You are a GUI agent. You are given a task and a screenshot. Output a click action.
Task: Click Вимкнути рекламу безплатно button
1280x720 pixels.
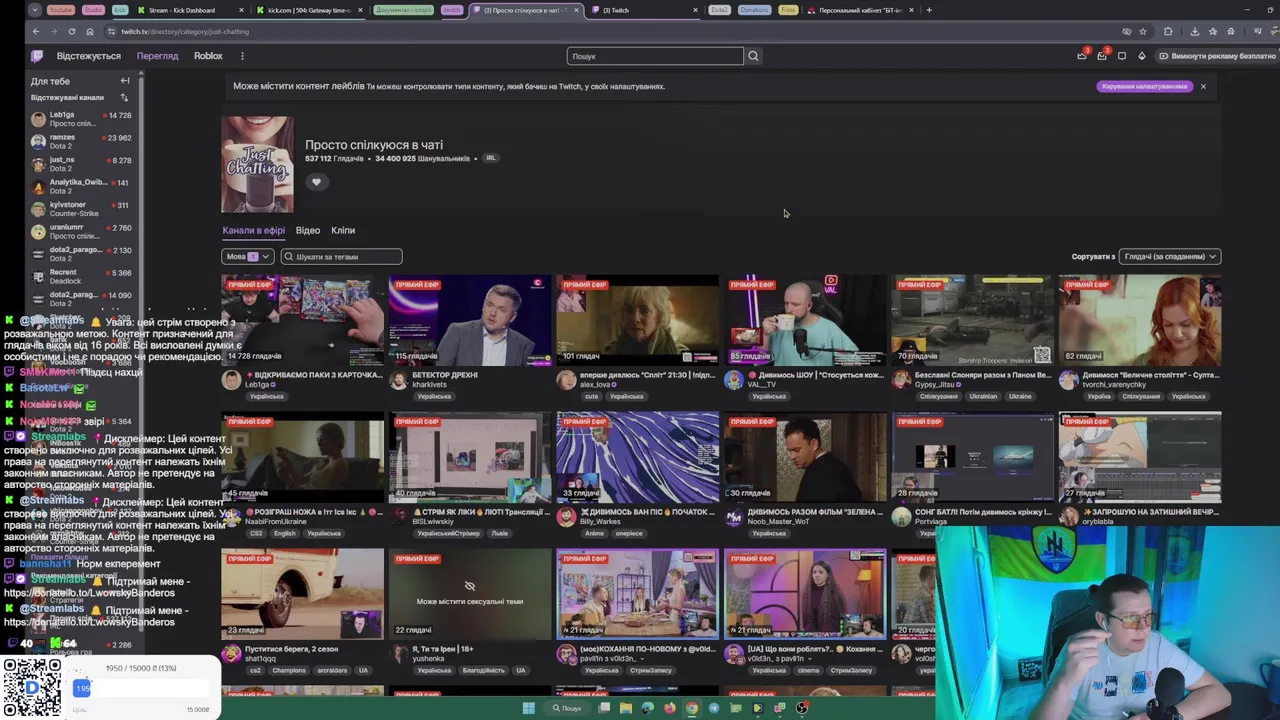(x=1217, y=56)
